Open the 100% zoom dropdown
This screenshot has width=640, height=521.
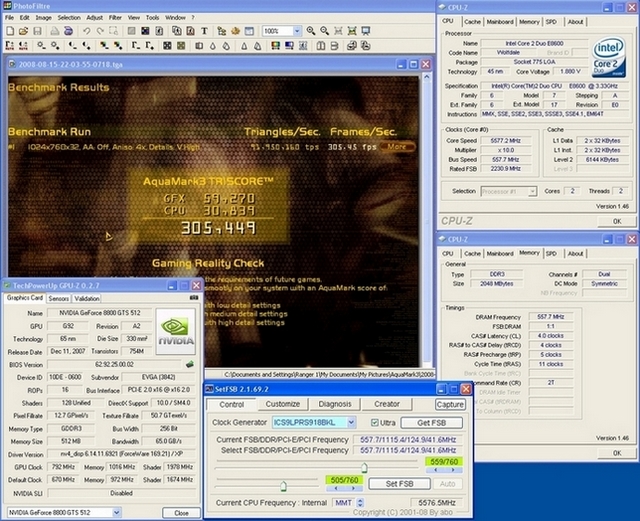click(x=297, y=31)
